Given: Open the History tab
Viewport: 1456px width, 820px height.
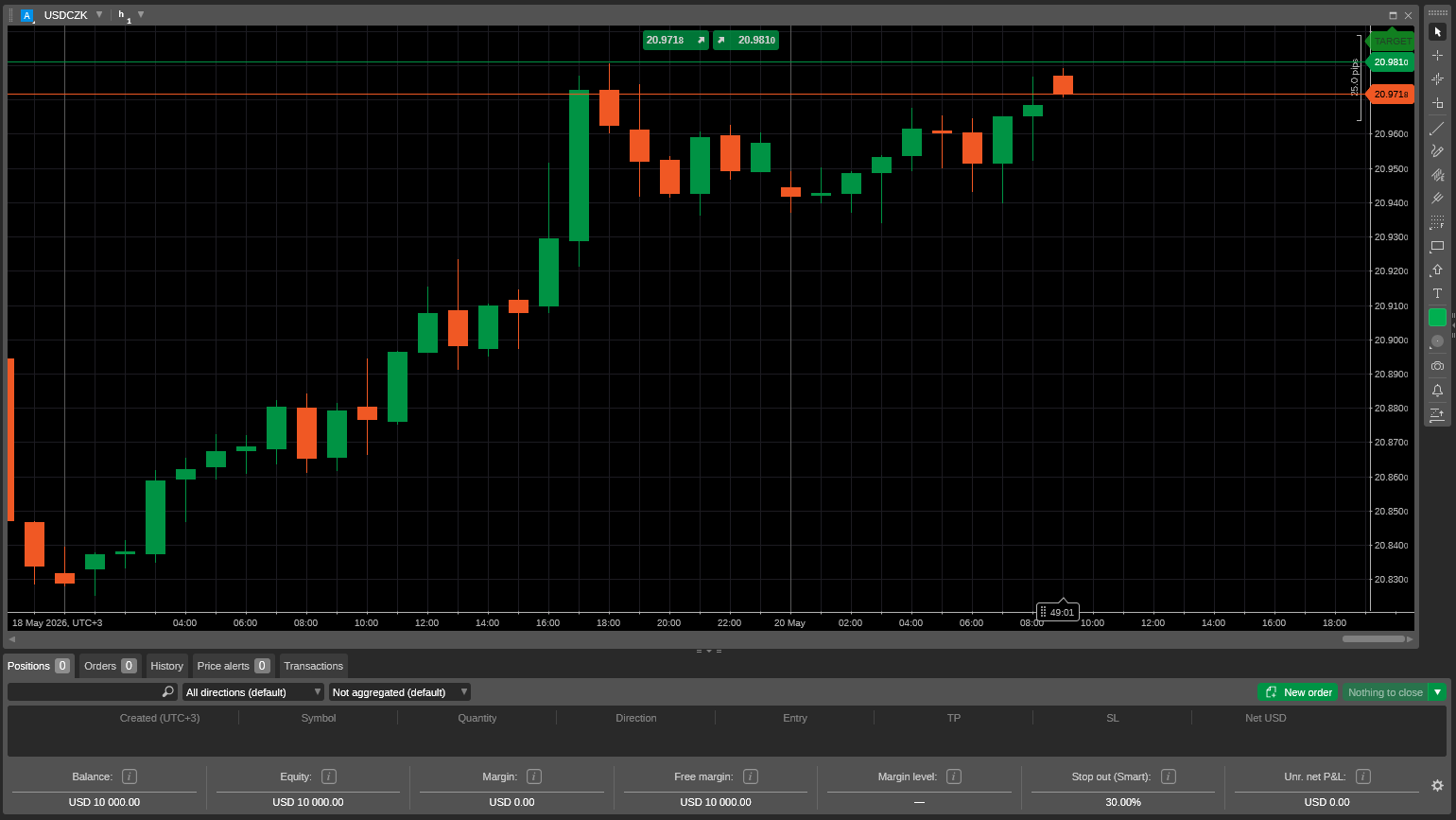Looking at the screenshot, I should pos(166,666).
